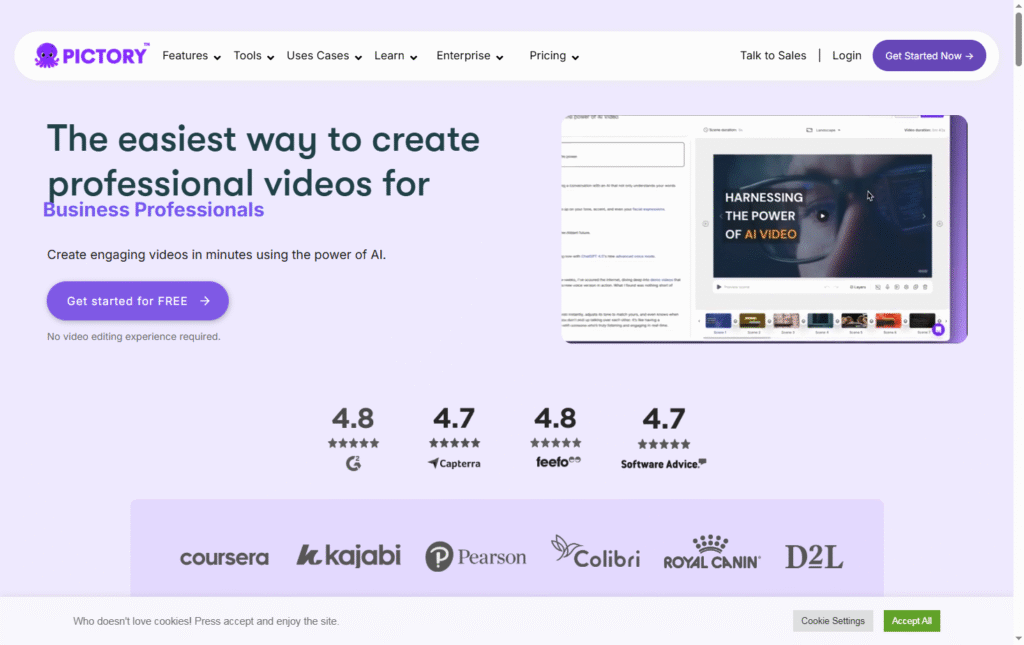Click the Software Advice logo
This screenshot has height=645, width=1024.
point(664,464)
